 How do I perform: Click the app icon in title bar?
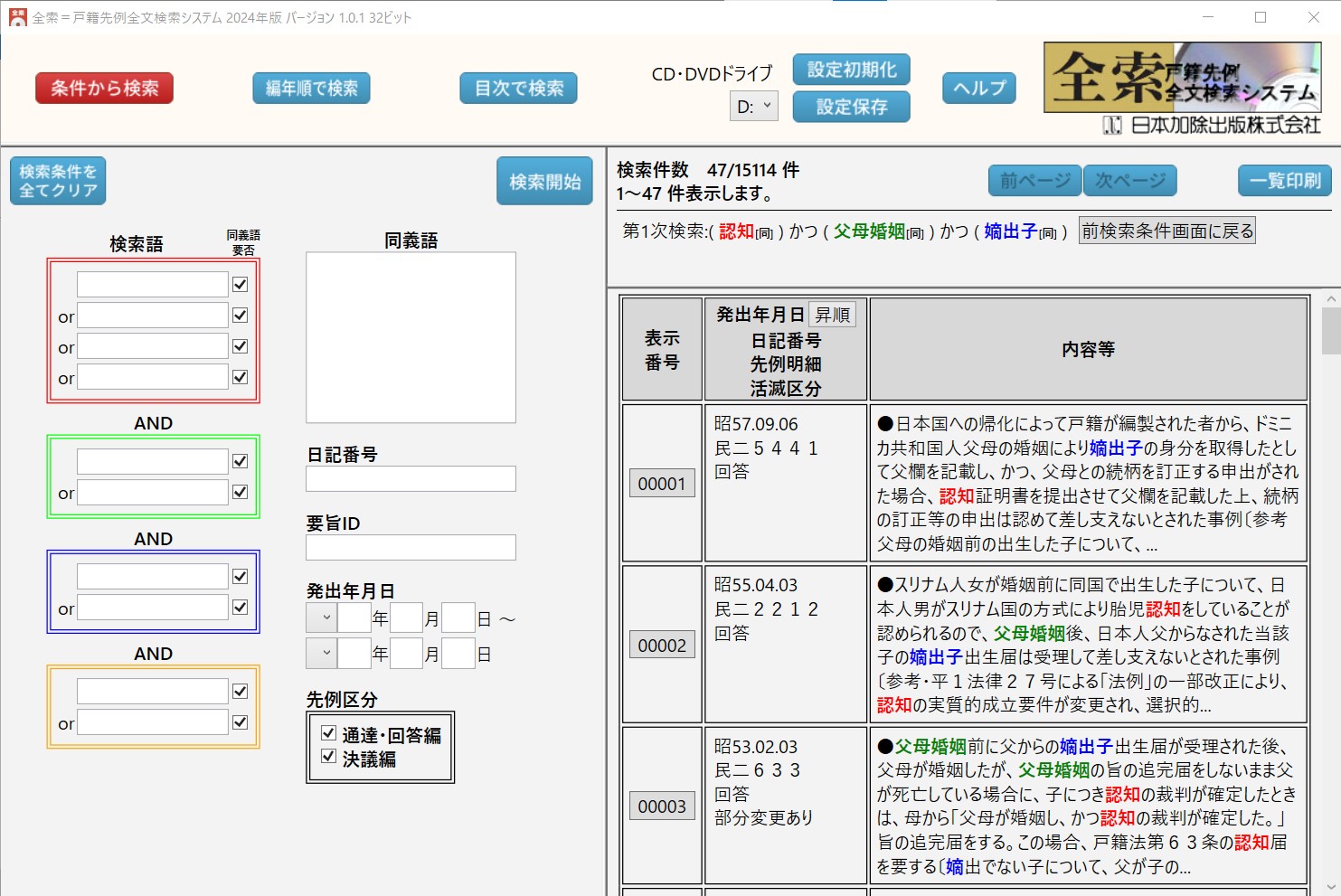pos(17,17)
